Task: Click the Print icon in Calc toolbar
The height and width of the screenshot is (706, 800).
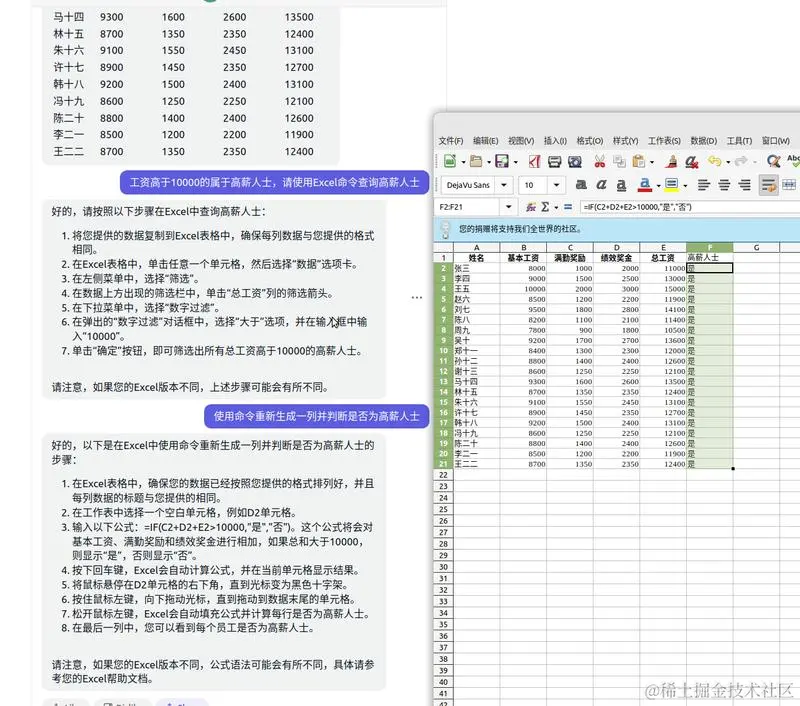Action: pyautogui.click(x=554, y=162)
